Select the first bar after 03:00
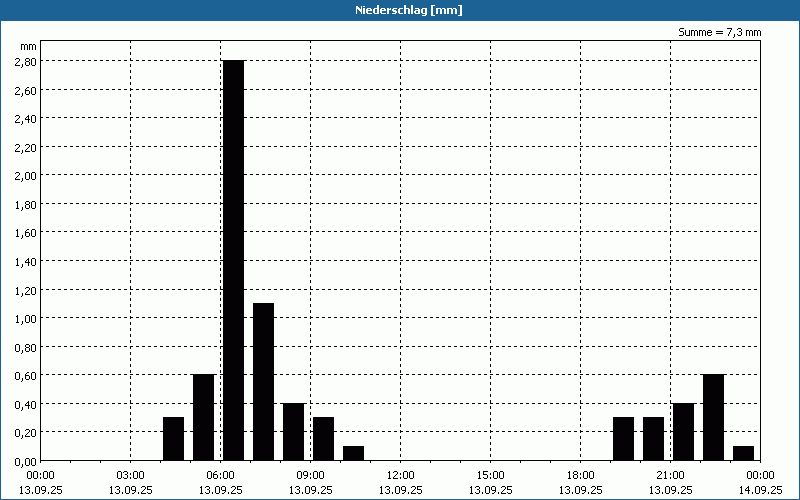 [173, 438]
